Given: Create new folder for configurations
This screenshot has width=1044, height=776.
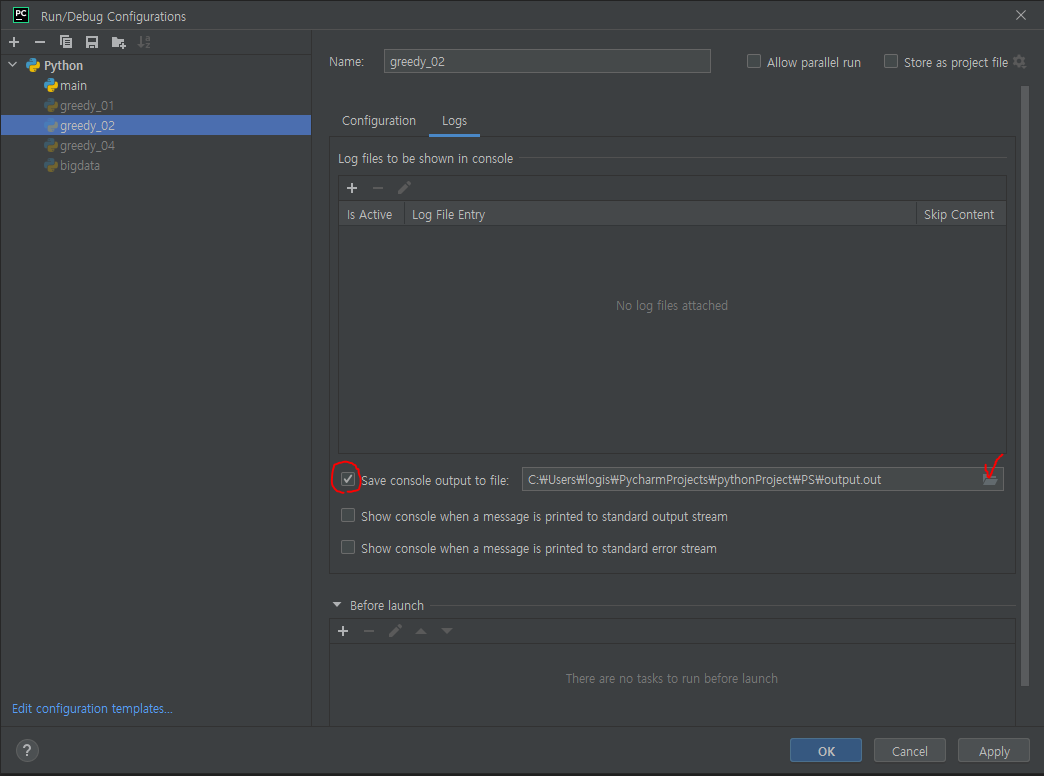Looking at the screenshot, I should point(119,43).
